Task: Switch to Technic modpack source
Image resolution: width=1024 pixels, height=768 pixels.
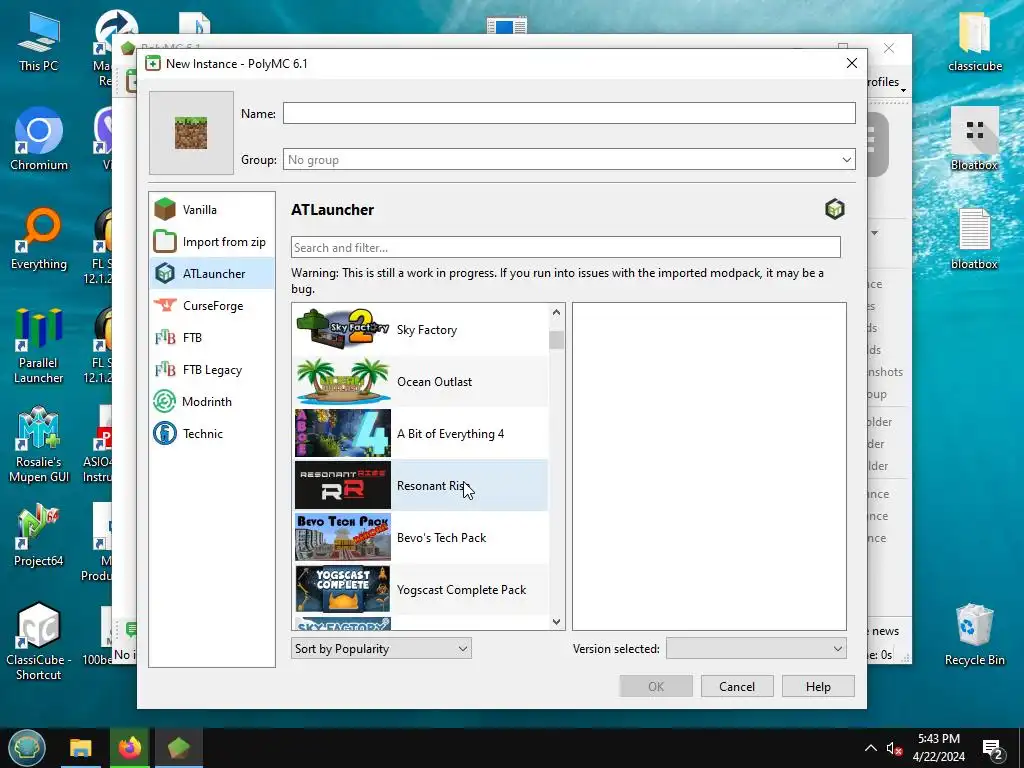Action: click(212, 434)
